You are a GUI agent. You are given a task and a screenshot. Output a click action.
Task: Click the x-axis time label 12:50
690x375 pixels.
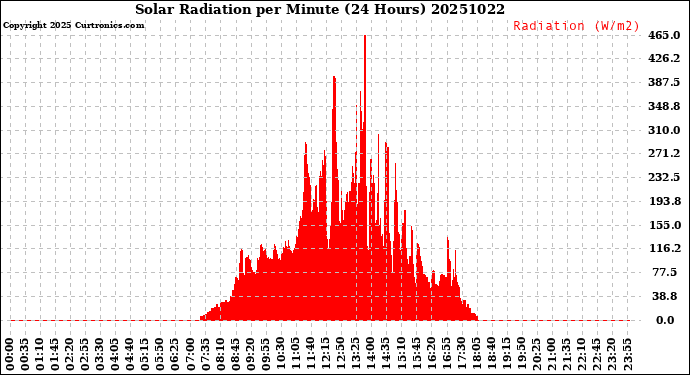pyautogui.click(x=341, y=355)
